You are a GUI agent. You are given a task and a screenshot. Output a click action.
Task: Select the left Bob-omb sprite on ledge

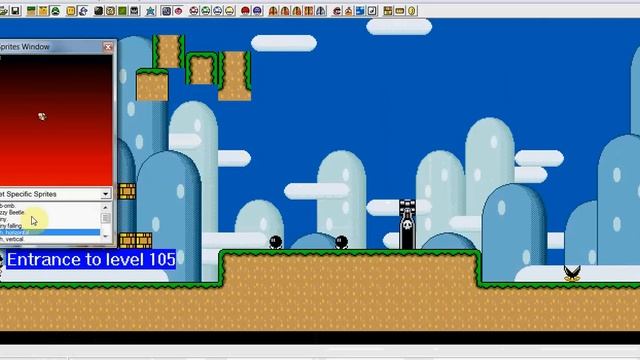point(276,242)
